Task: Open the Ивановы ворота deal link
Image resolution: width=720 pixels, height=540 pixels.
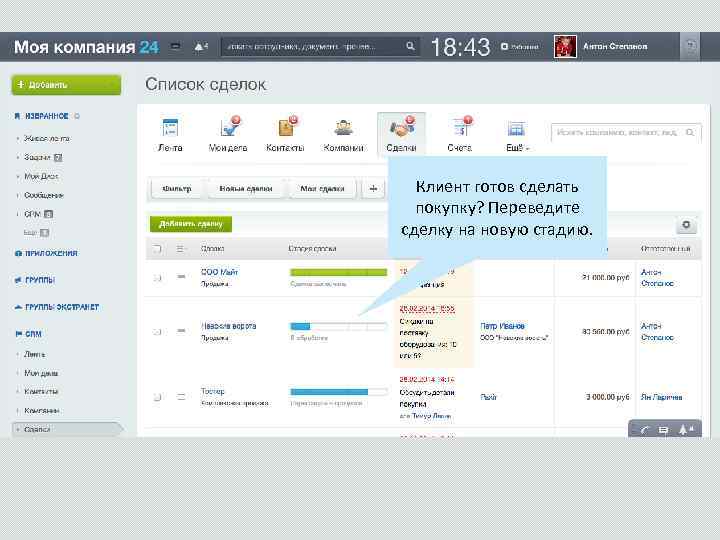Action: (228, 326)
